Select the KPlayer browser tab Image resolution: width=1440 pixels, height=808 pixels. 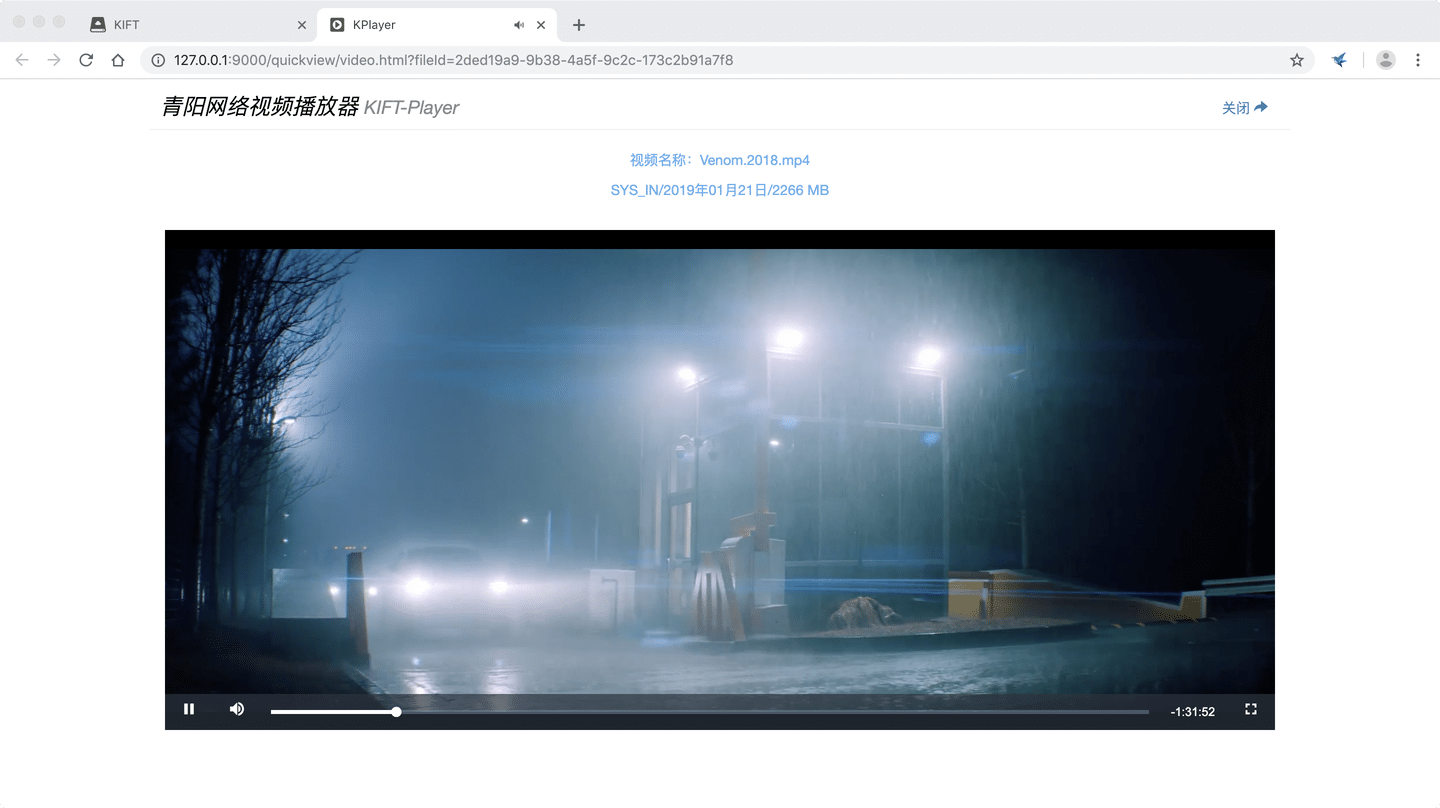click(438, 25)
